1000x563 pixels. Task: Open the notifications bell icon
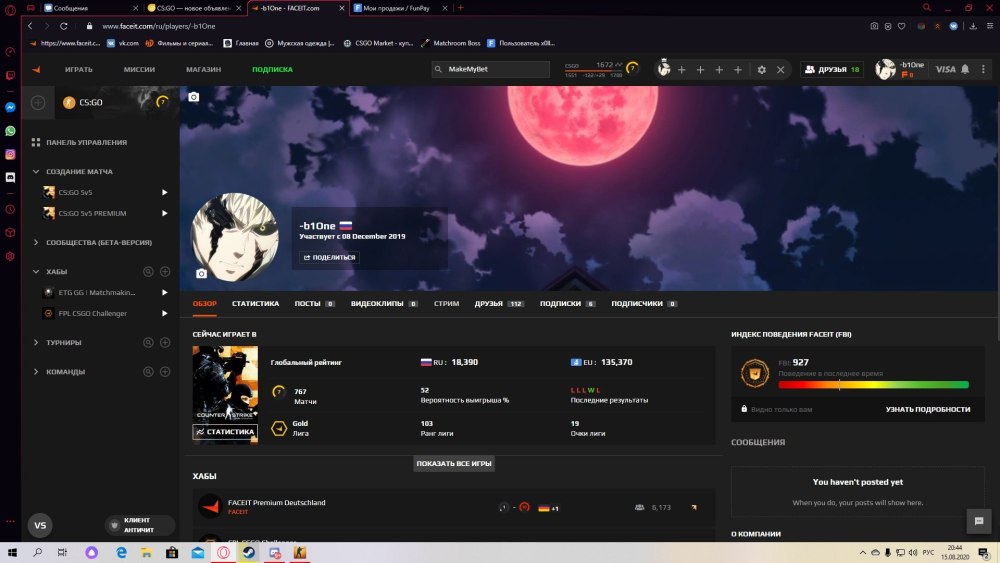(965, 69)
